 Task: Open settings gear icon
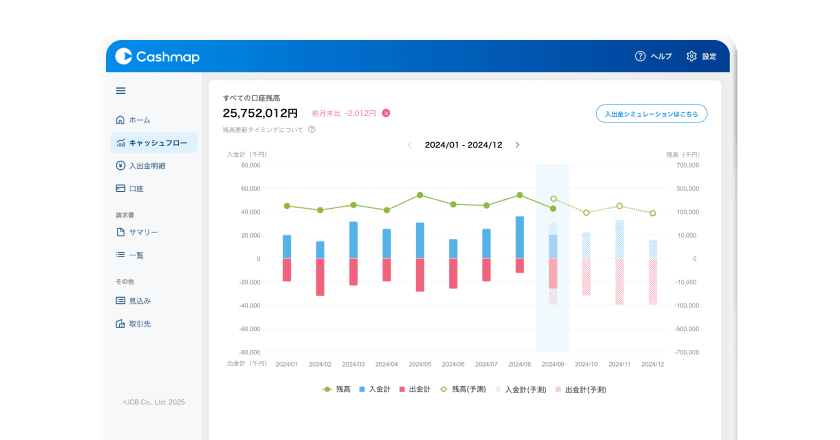(691, 56)
